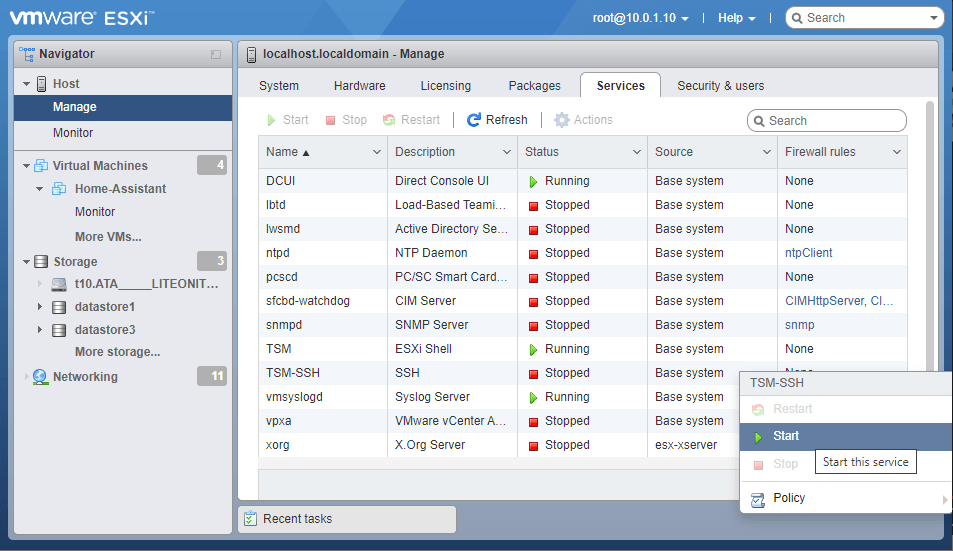
Task: Switch to the Licensing tab
Action: pos(446,86)
